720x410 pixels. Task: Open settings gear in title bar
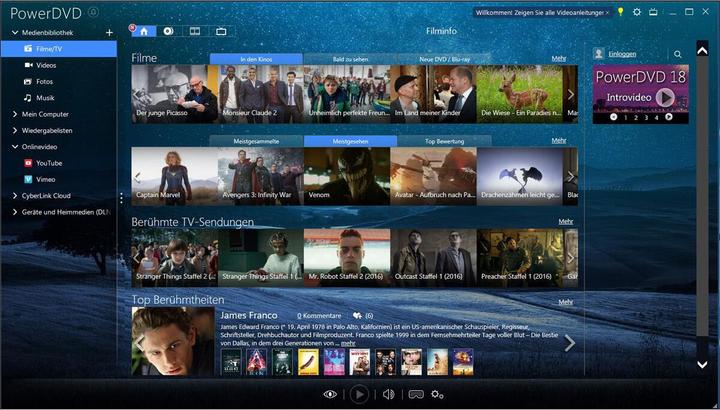click(x=637, y=12)
